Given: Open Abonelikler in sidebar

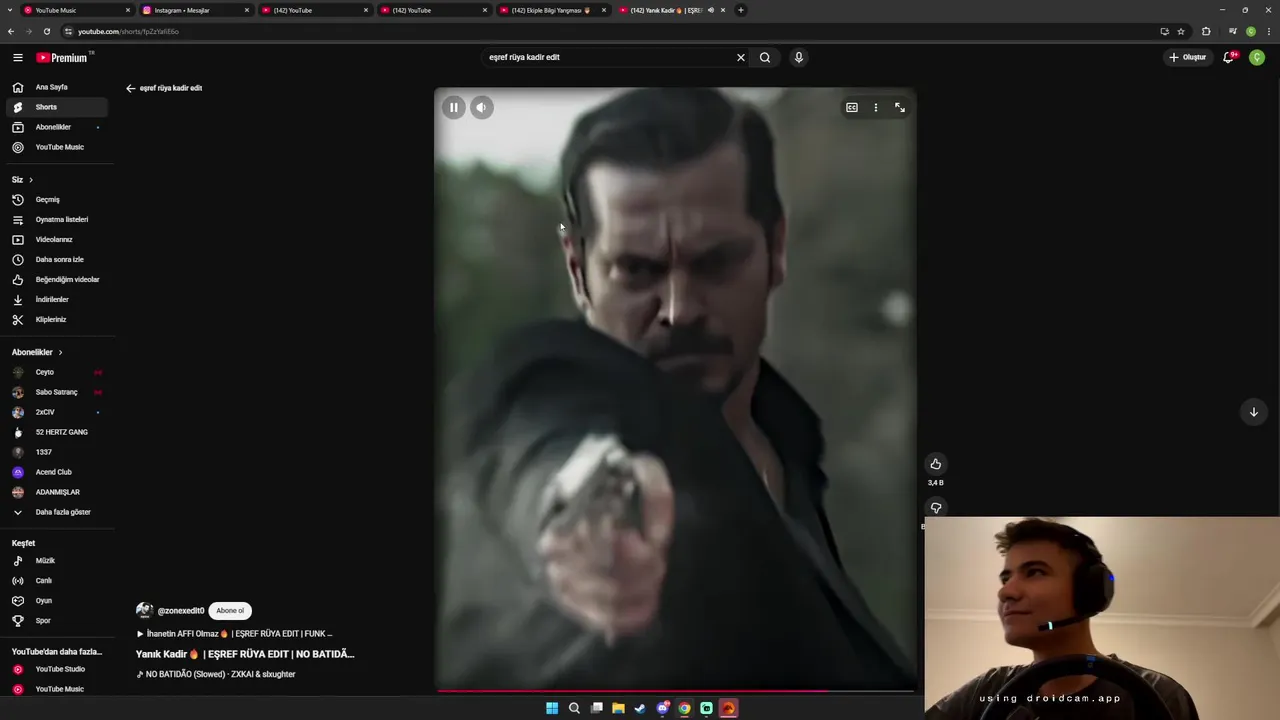Looking at the screenshot, I should (x=57, y=127).
